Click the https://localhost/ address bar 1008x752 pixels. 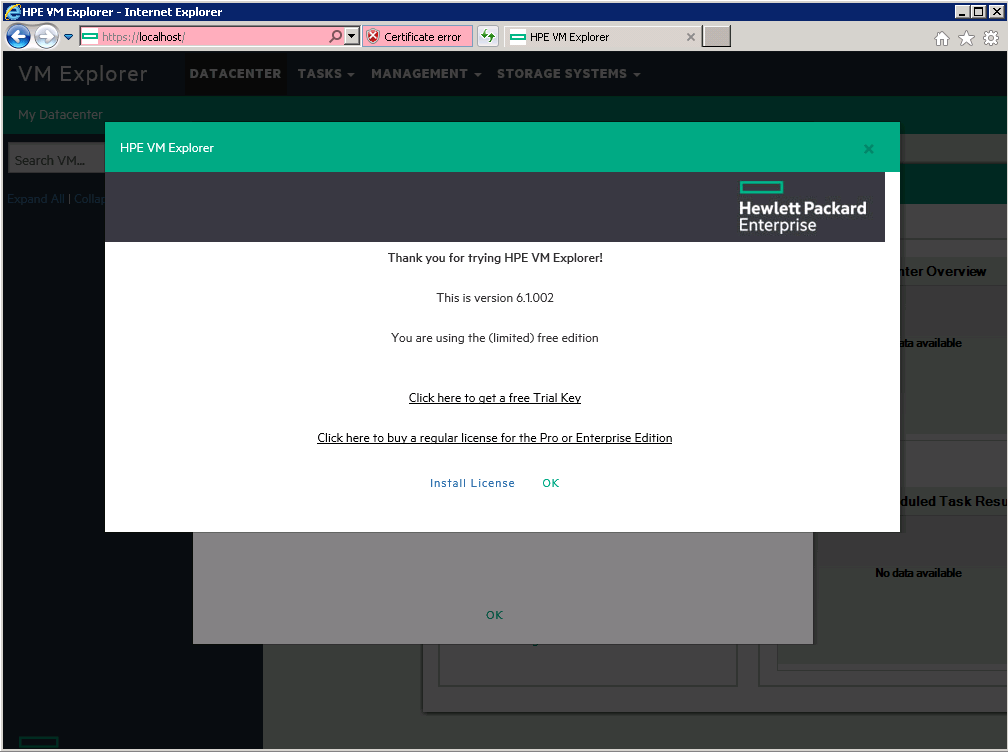pyautogui.click(x=213, y=37)
